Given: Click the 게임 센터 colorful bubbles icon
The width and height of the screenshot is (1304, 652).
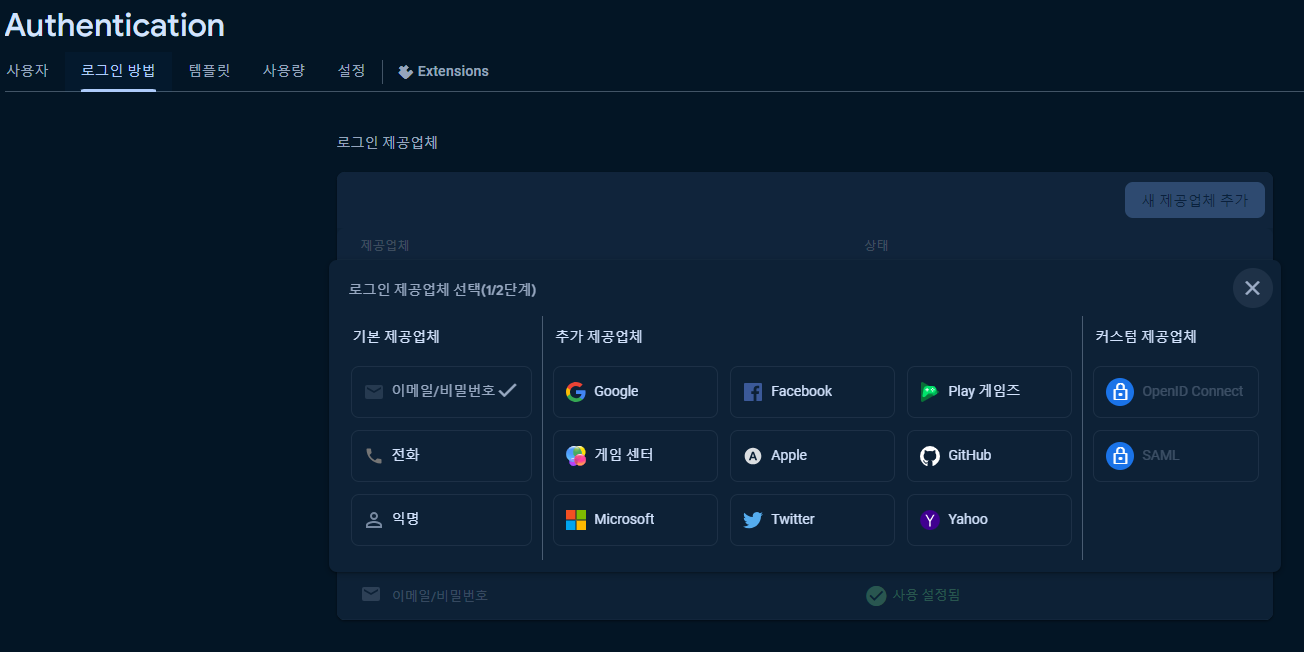Looking at the screenshot, I should (x=576, y=456).
